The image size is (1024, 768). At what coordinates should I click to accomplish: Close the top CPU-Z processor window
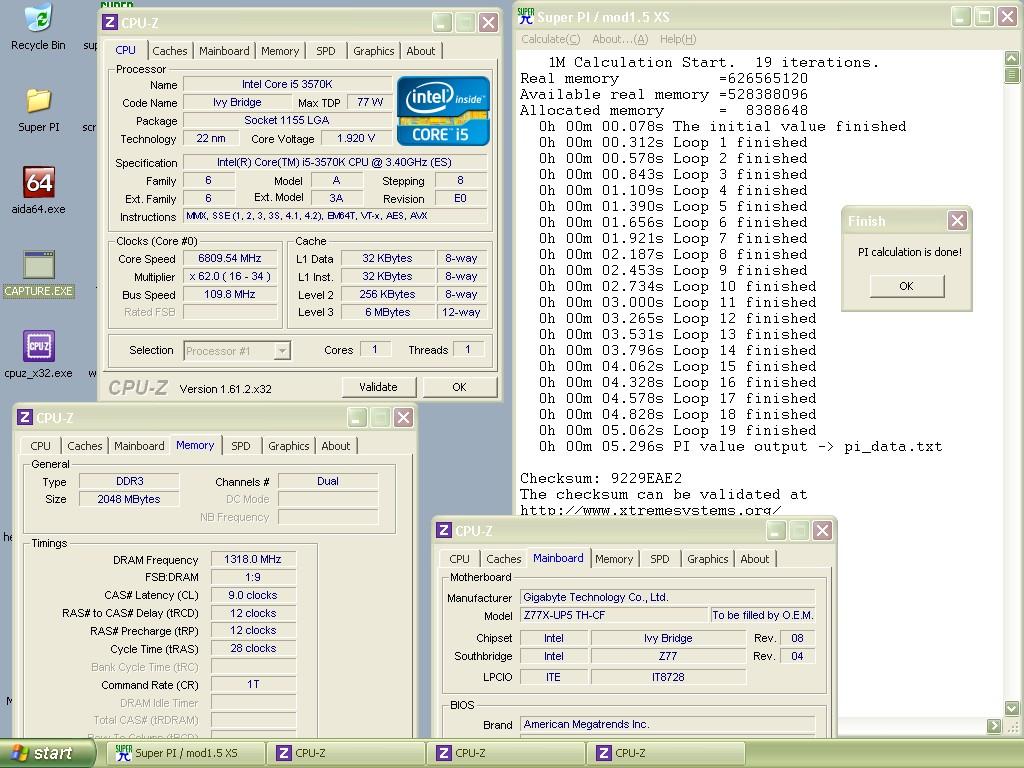[x=488, y=23]
